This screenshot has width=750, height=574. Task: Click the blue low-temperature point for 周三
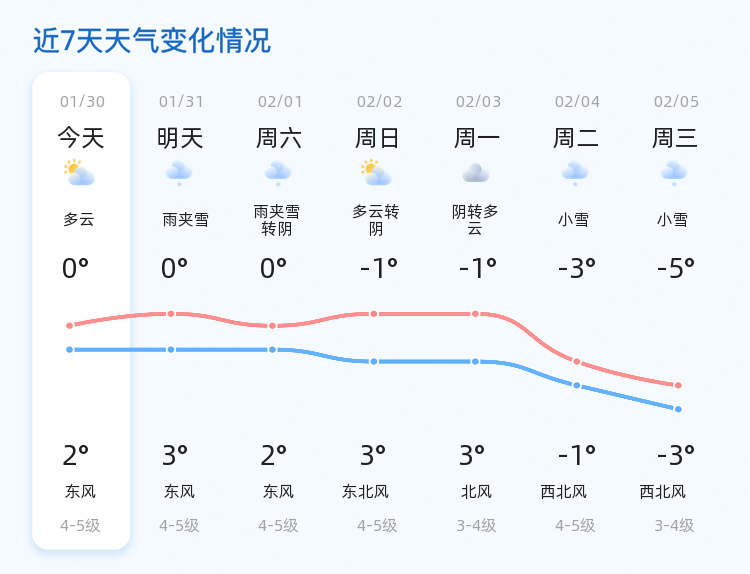click(x=678, y=409)
